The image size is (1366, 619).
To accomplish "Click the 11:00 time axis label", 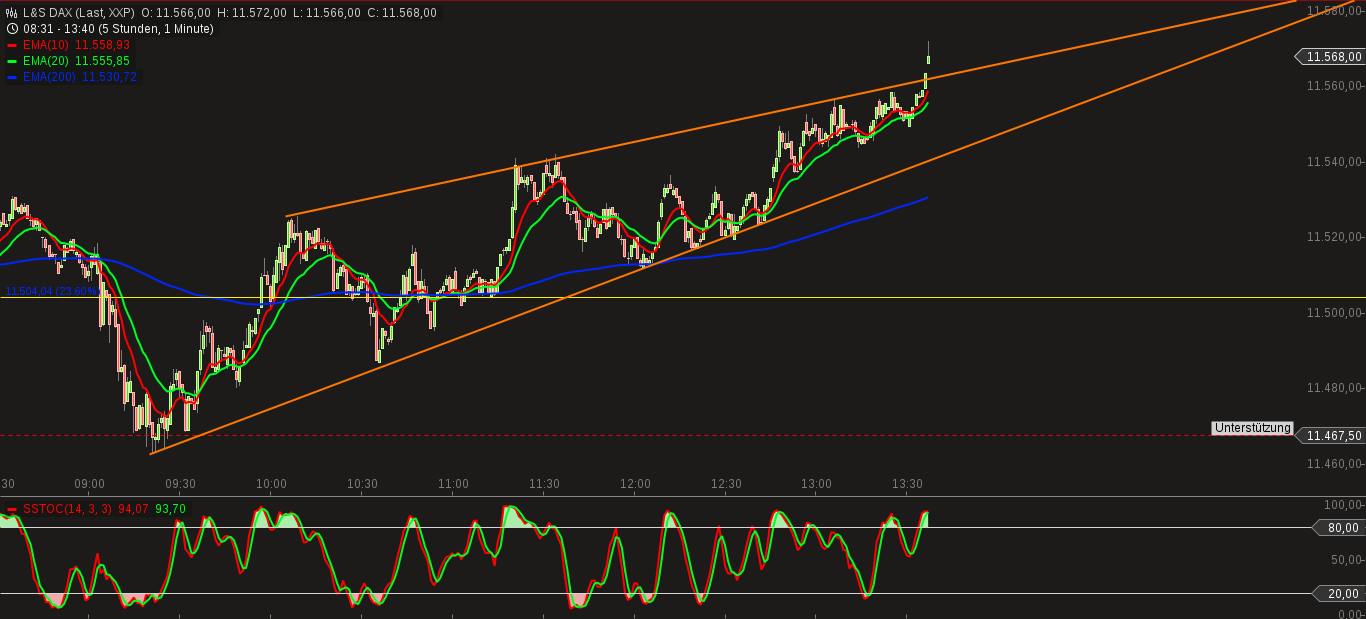I will pos(453,484).
